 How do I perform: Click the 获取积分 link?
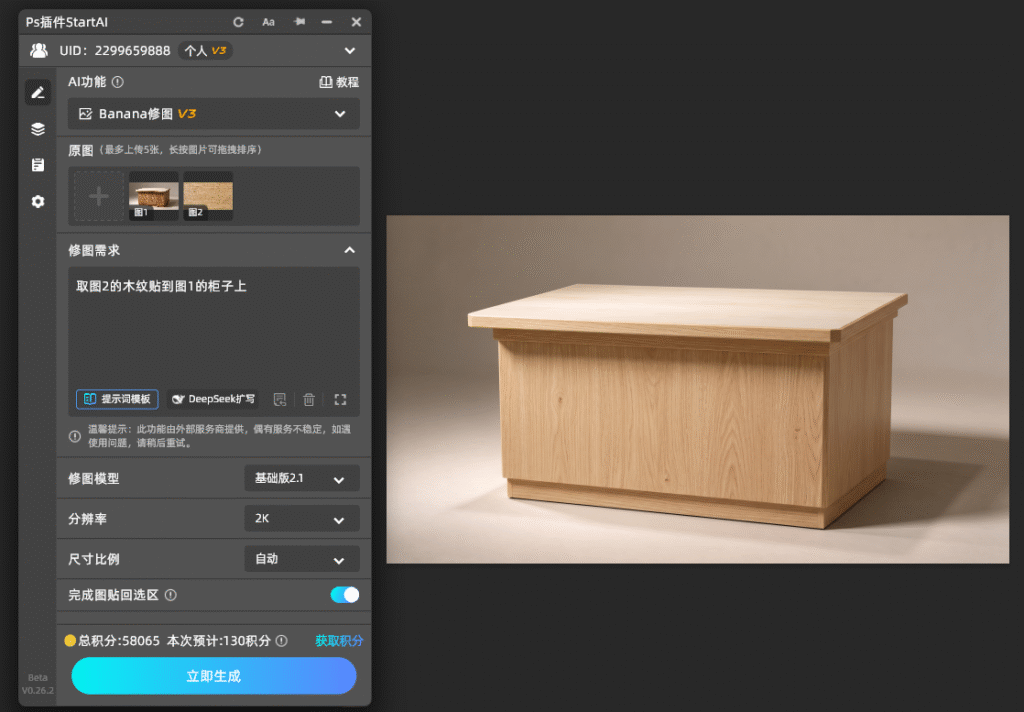tap(339, 641)
